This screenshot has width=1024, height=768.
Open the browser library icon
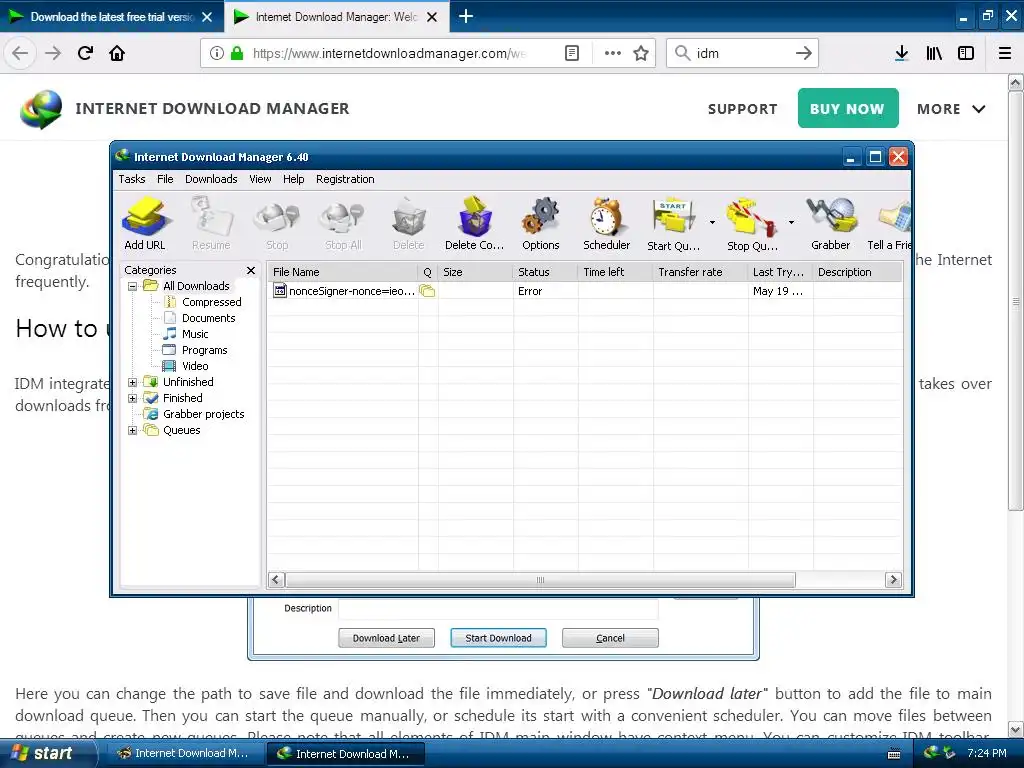point(934,54)
